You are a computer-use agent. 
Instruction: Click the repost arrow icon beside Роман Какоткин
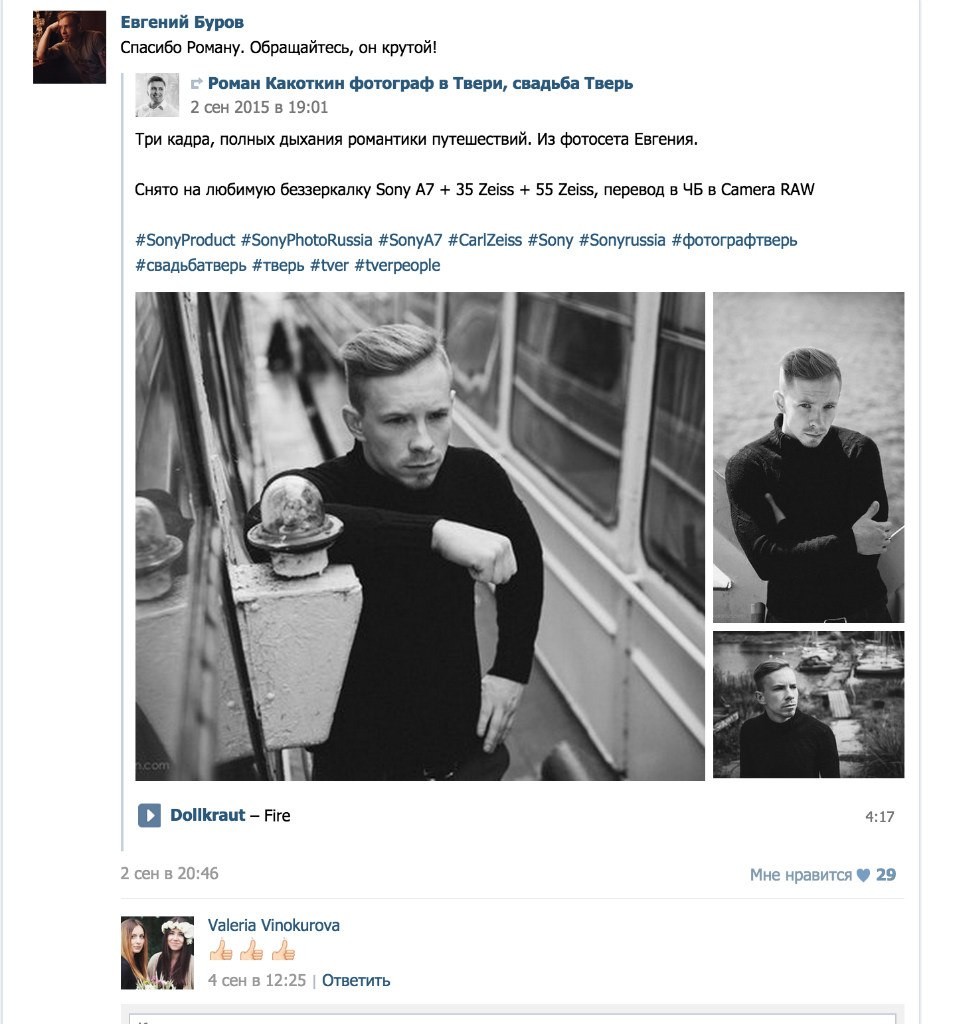pos(196,84)
